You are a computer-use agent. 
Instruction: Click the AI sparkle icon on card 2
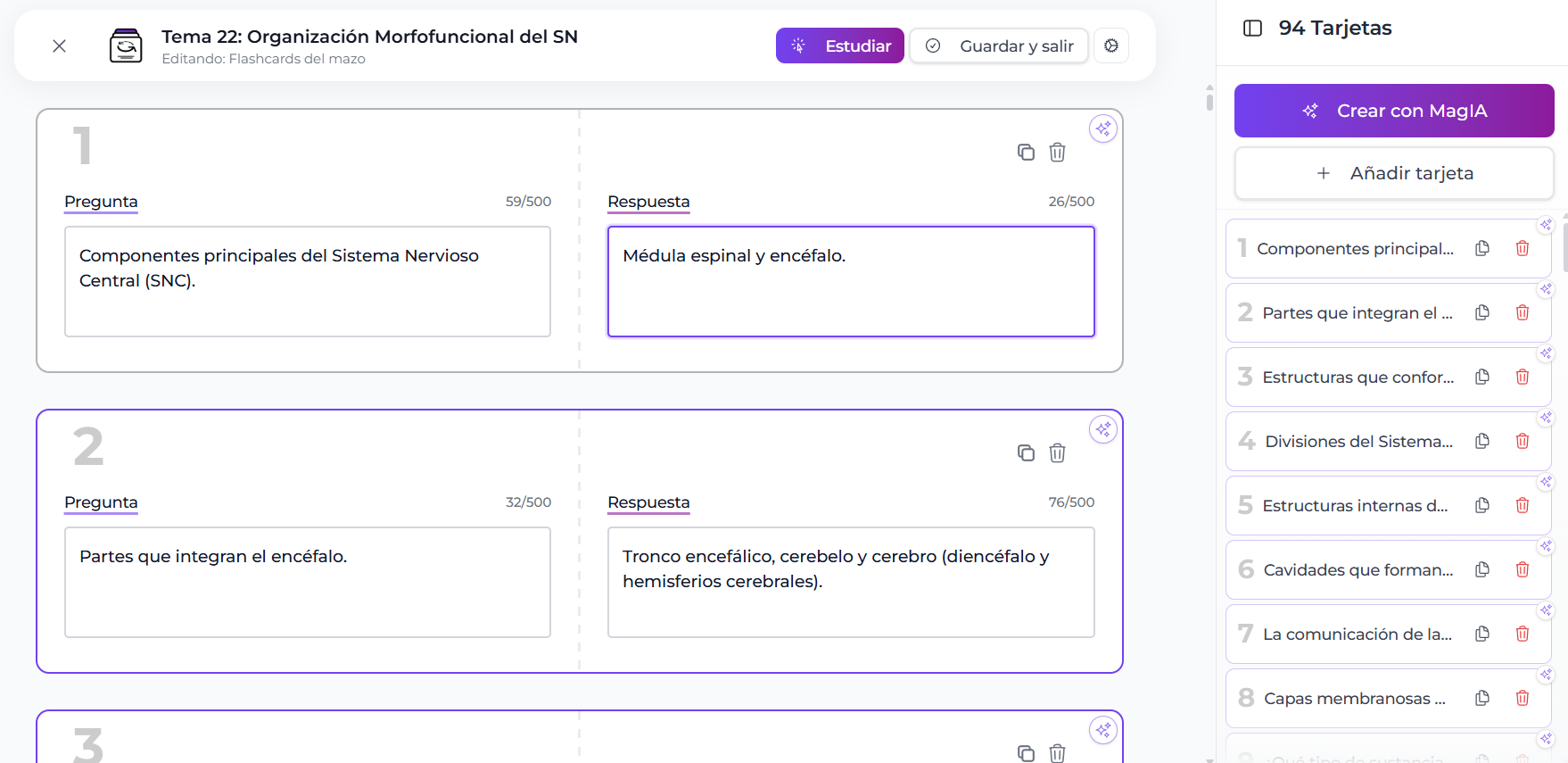coord(1103,429)
